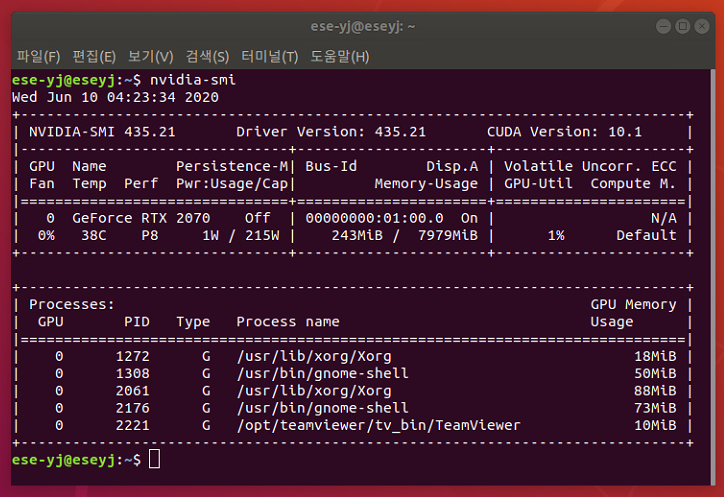Click the 50MiB memory usage value

[x=655, y=374]
